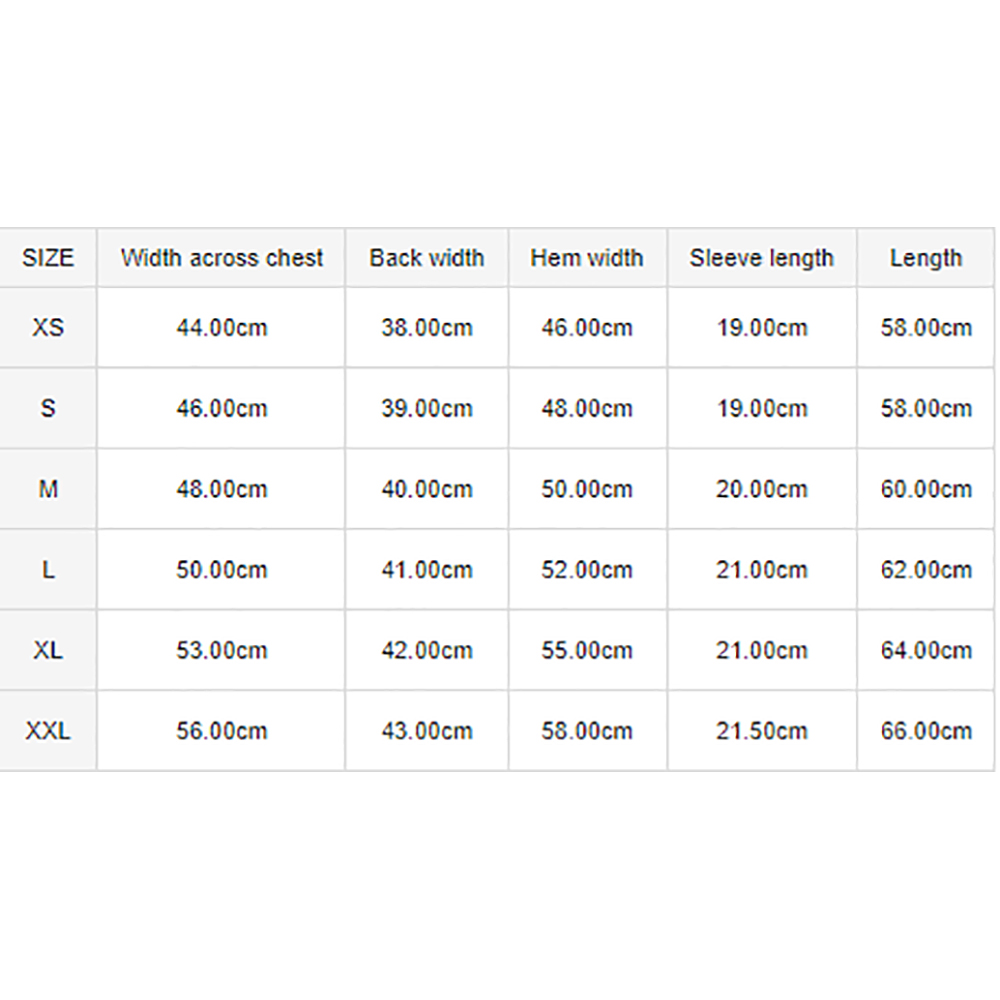Select the Width across chest header

tap(221, 258)
